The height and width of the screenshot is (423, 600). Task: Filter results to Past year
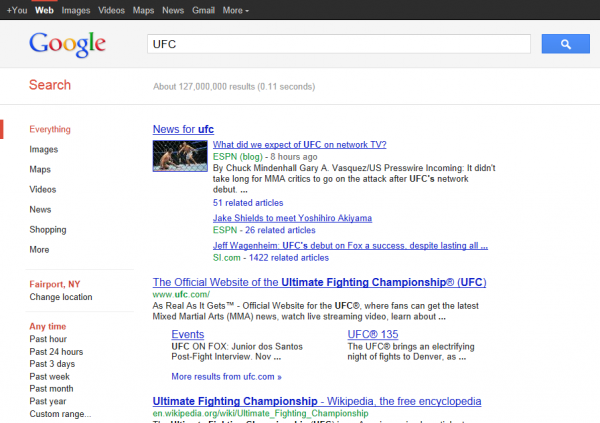tap(47, 401)
